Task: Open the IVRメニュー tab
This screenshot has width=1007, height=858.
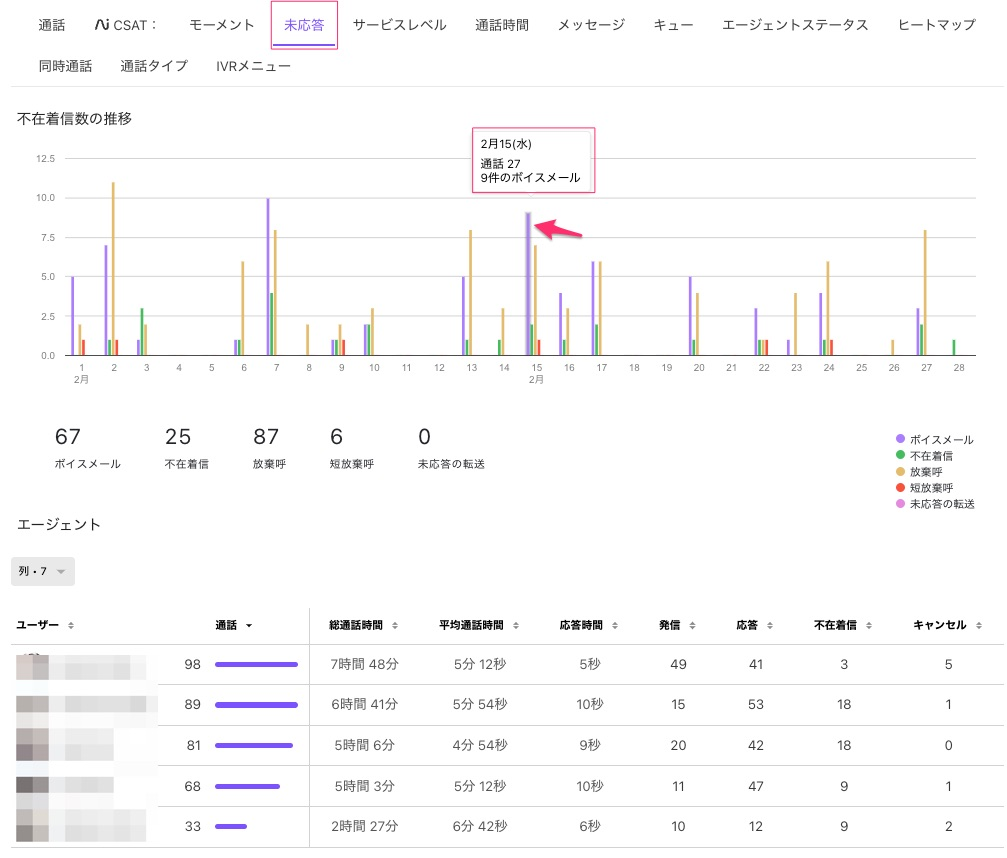Action: point(253,66)
